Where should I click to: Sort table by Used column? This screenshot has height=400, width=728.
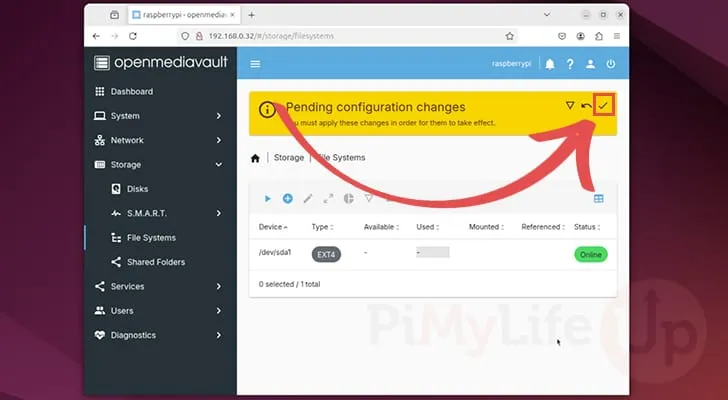coord(427,227)
